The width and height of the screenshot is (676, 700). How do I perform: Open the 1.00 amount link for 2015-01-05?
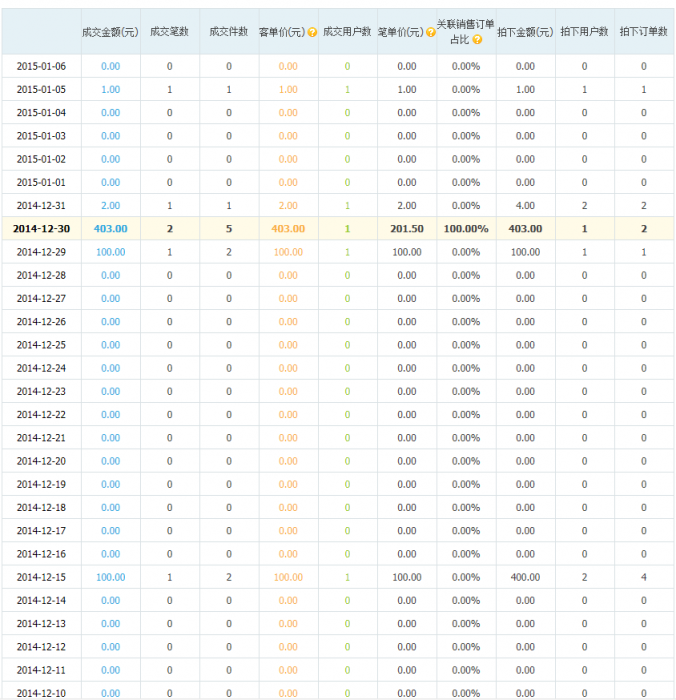tap(110, 90)
